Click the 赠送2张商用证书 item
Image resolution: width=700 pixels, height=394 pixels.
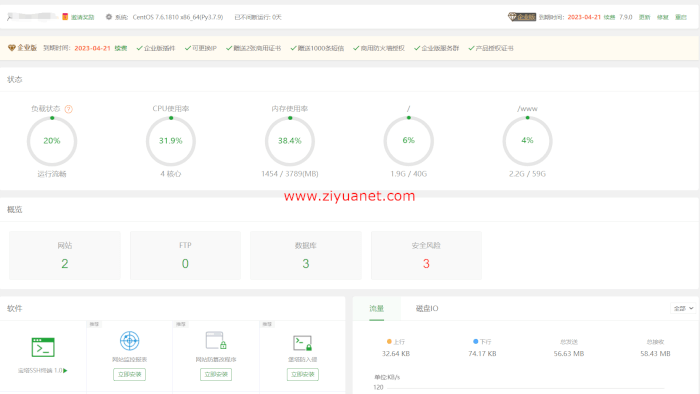254,48
